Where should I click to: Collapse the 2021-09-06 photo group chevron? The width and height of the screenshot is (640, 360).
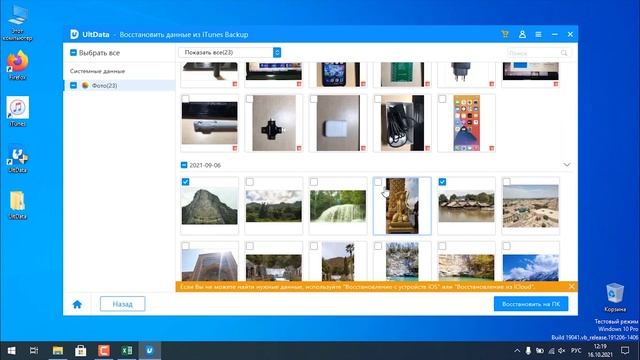pyautogui.click(x=567, y=165)
